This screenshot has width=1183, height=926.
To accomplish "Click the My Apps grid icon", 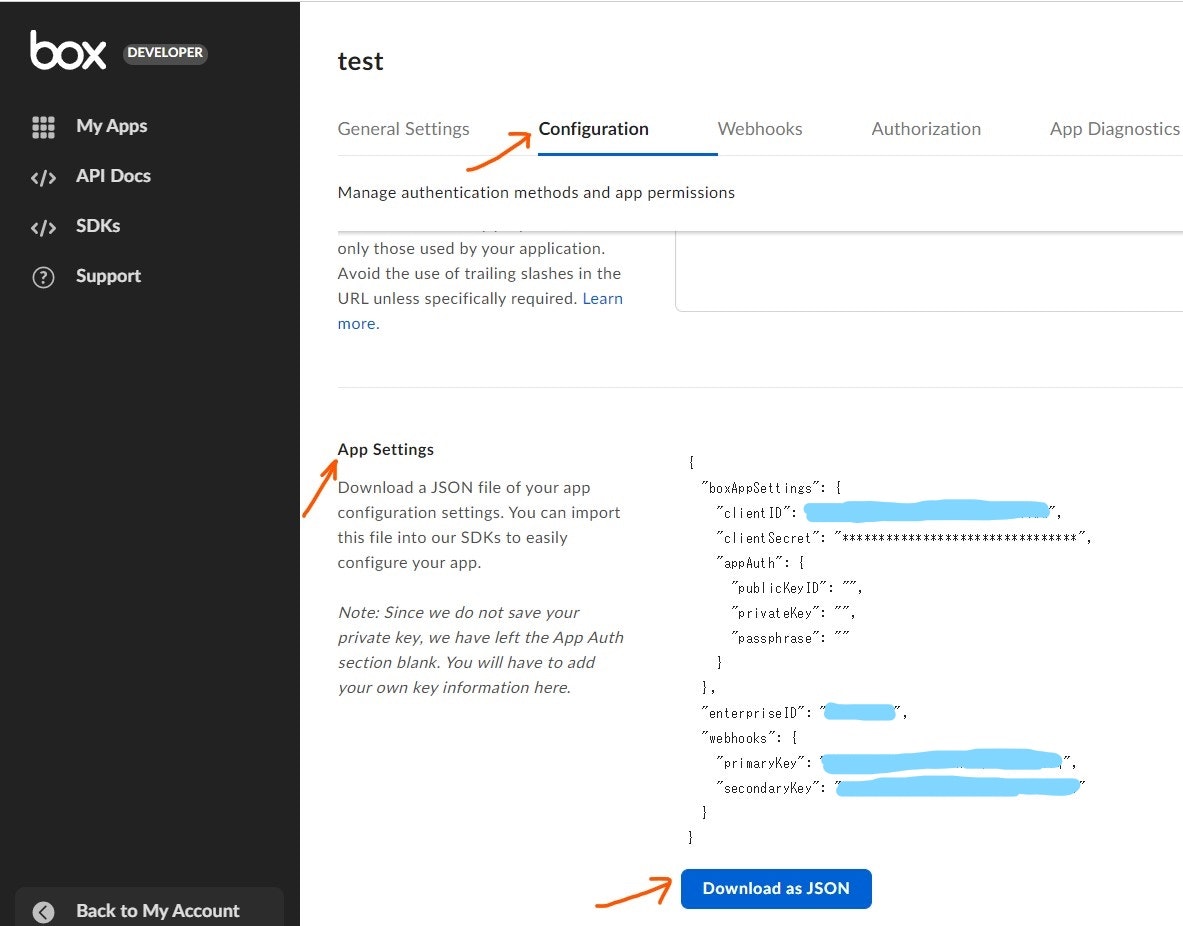I will pos(43,127).
